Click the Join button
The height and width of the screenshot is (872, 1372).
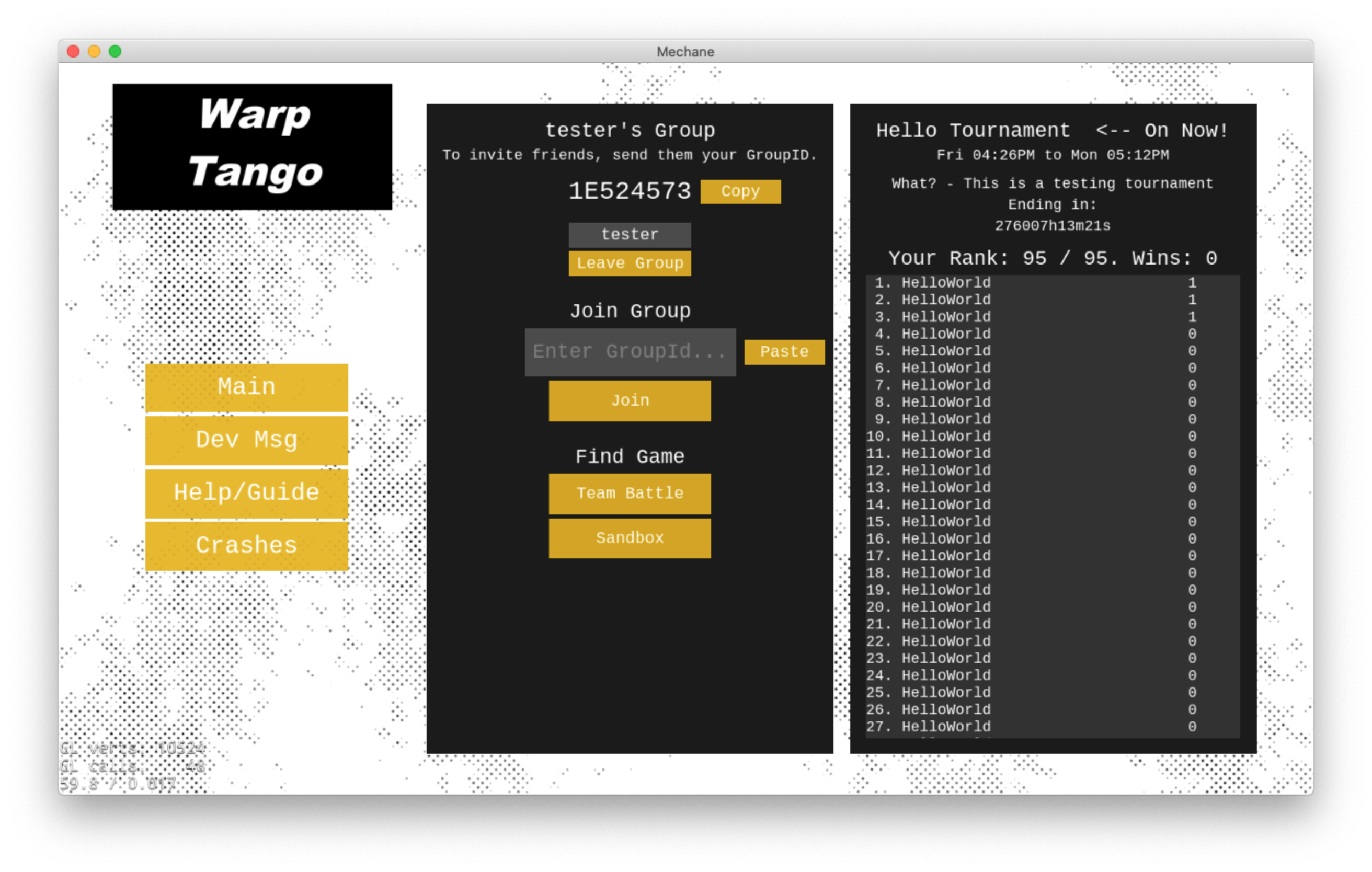coord(630,400)
